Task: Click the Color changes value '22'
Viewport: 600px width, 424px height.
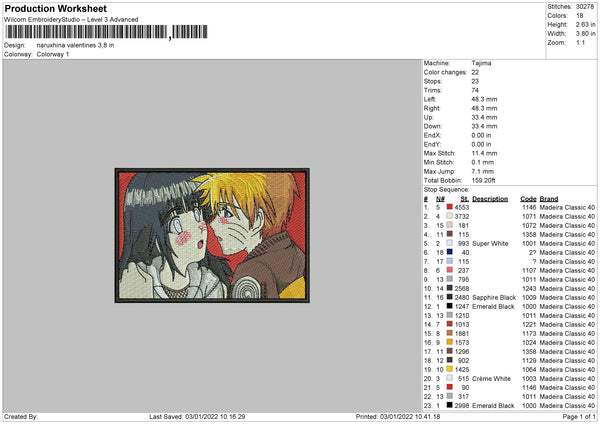Action: 475,72
